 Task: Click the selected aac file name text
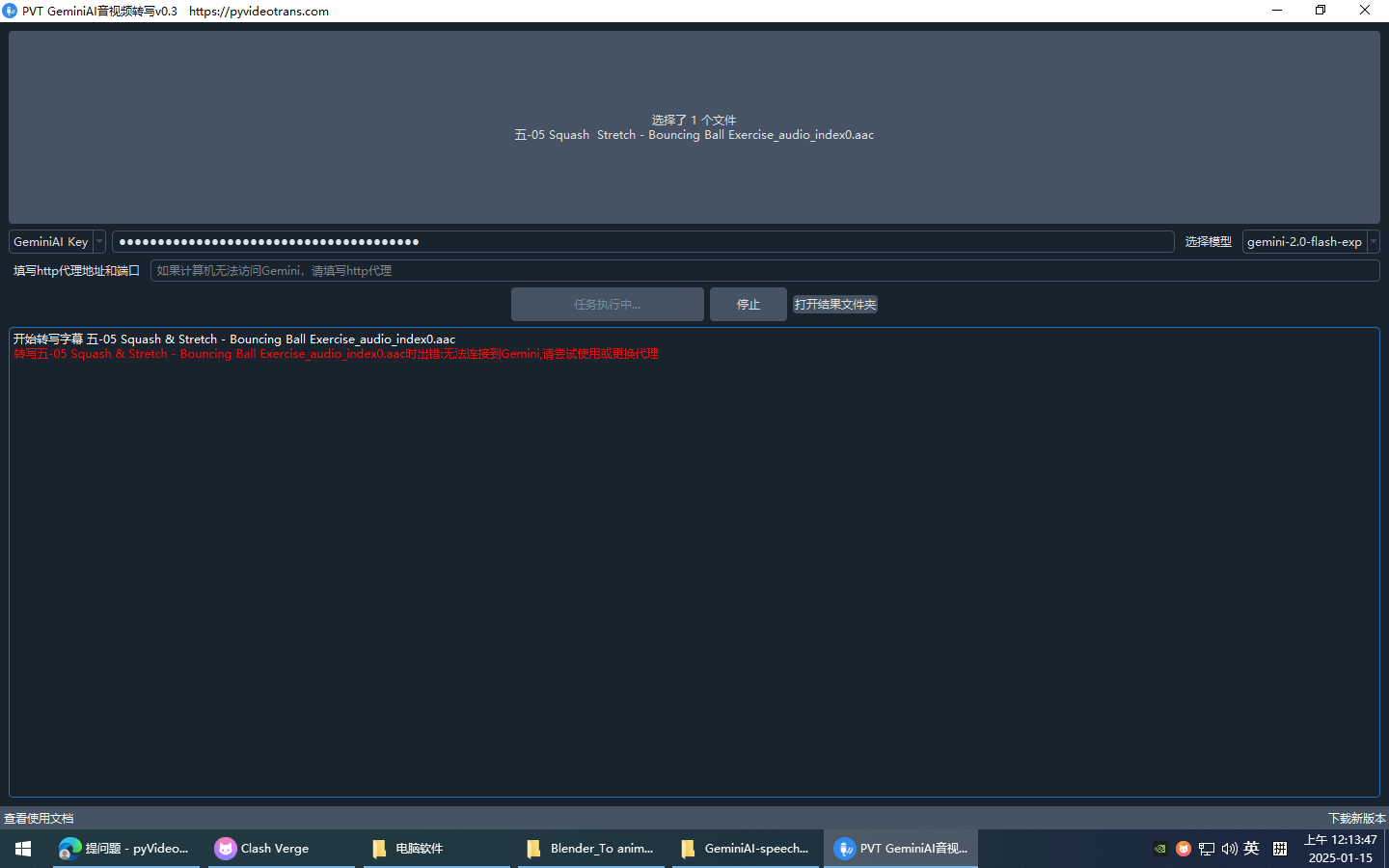(x=694, y=135)
